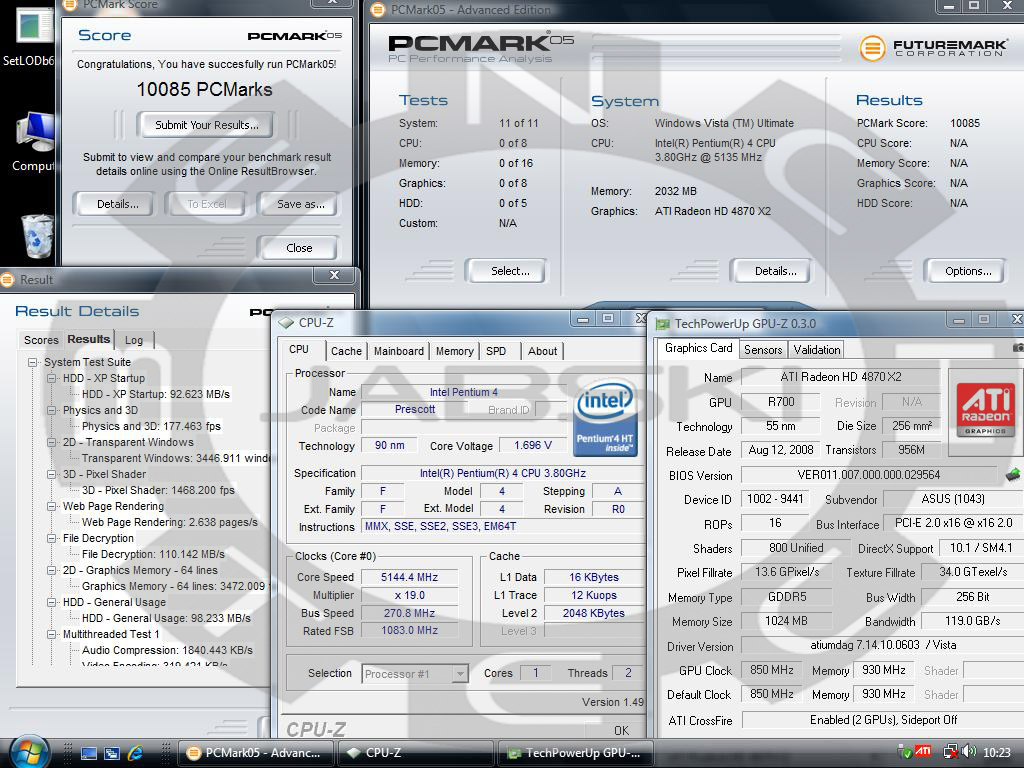Viewport: 1024px width, 768px height.
Task: Click the Submit Your Results button
Action: (x=206, y=125)
